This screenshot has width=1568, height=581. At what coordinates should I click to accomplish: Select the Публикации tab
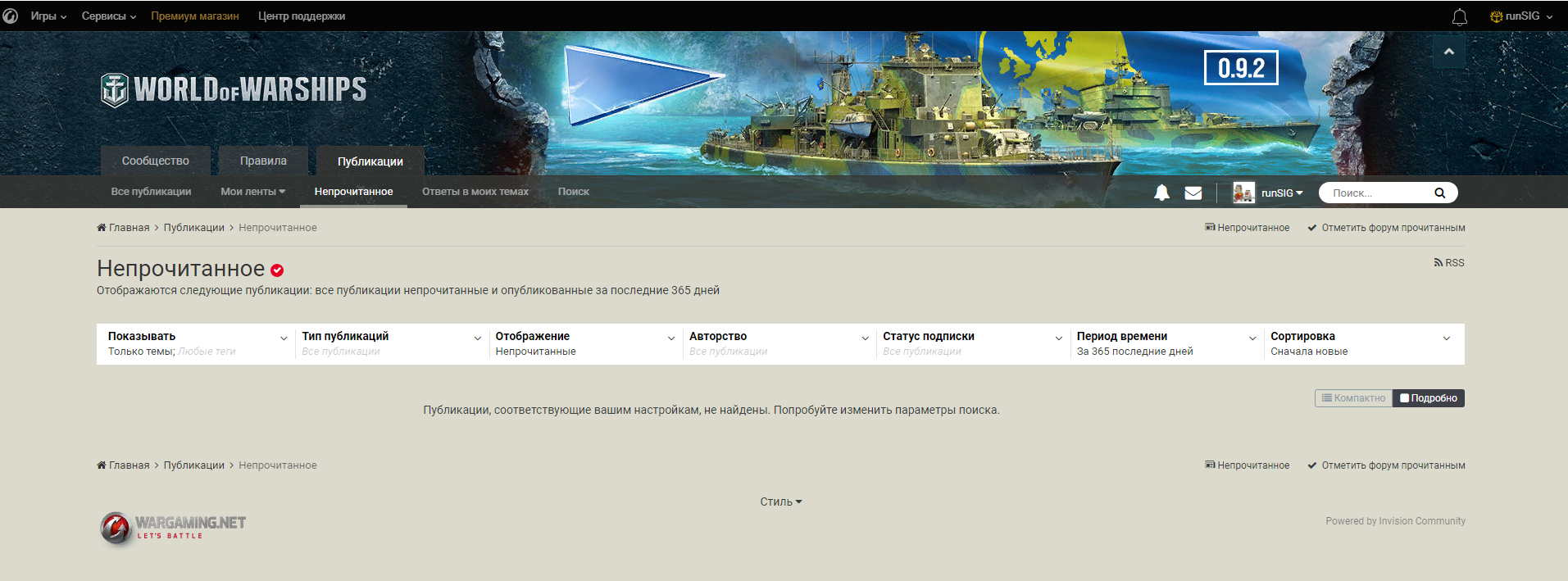pos(370,161)
